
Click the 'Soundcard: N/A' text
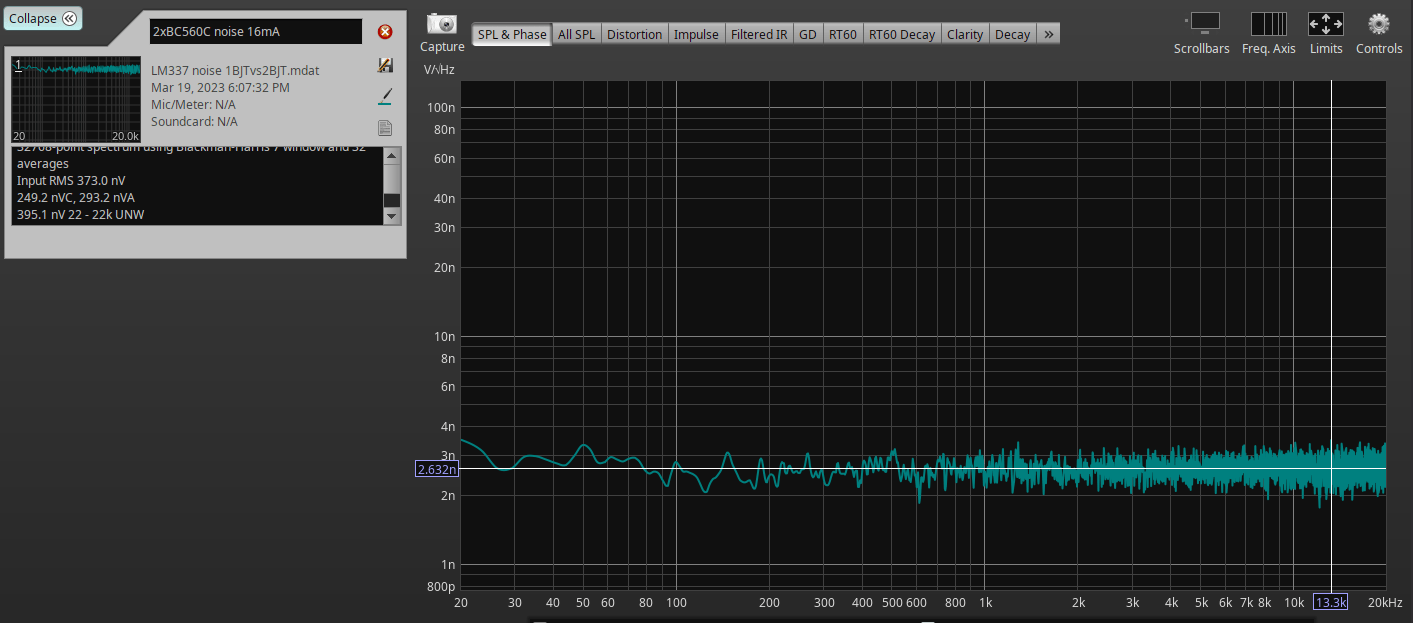[x=194, y=121]
